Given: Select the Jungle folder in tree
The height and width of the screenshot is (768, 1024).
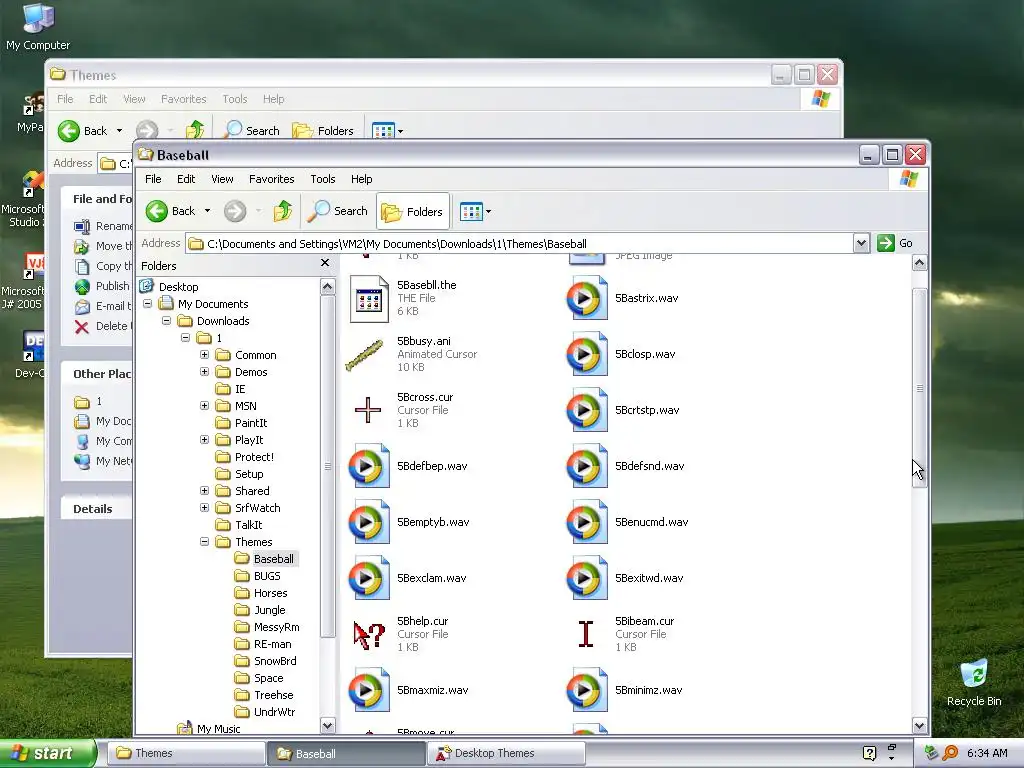Looking at the screenshot, I should [261, 610].
